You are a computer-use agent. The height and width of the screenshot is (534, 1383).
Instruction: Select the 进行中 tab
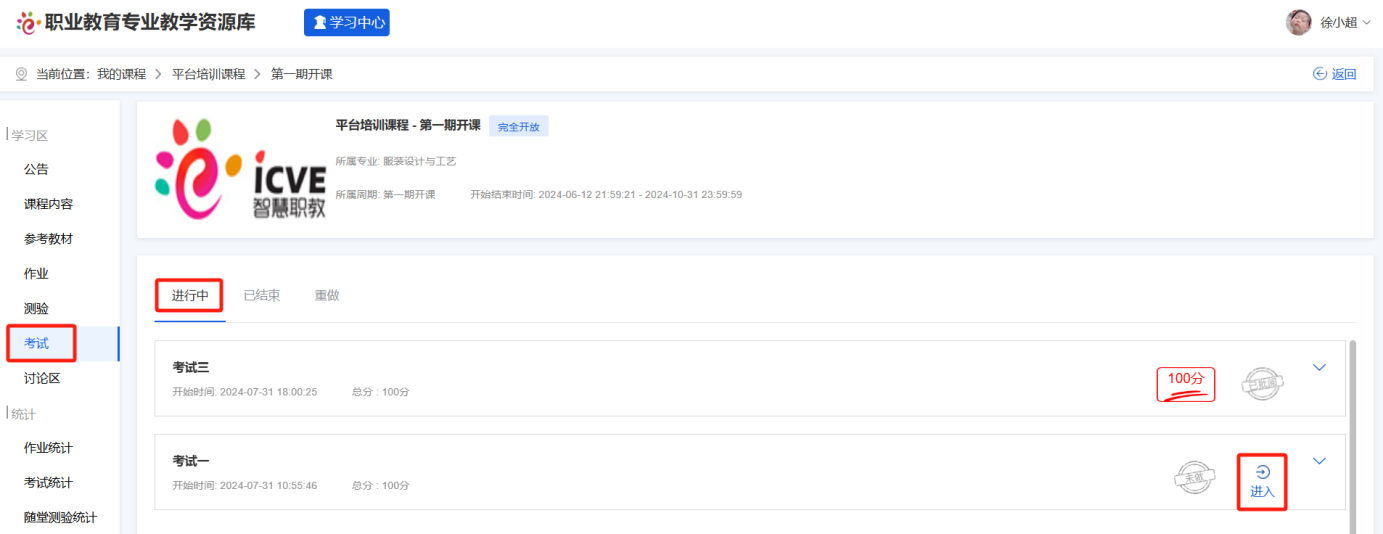pos(190,296)
